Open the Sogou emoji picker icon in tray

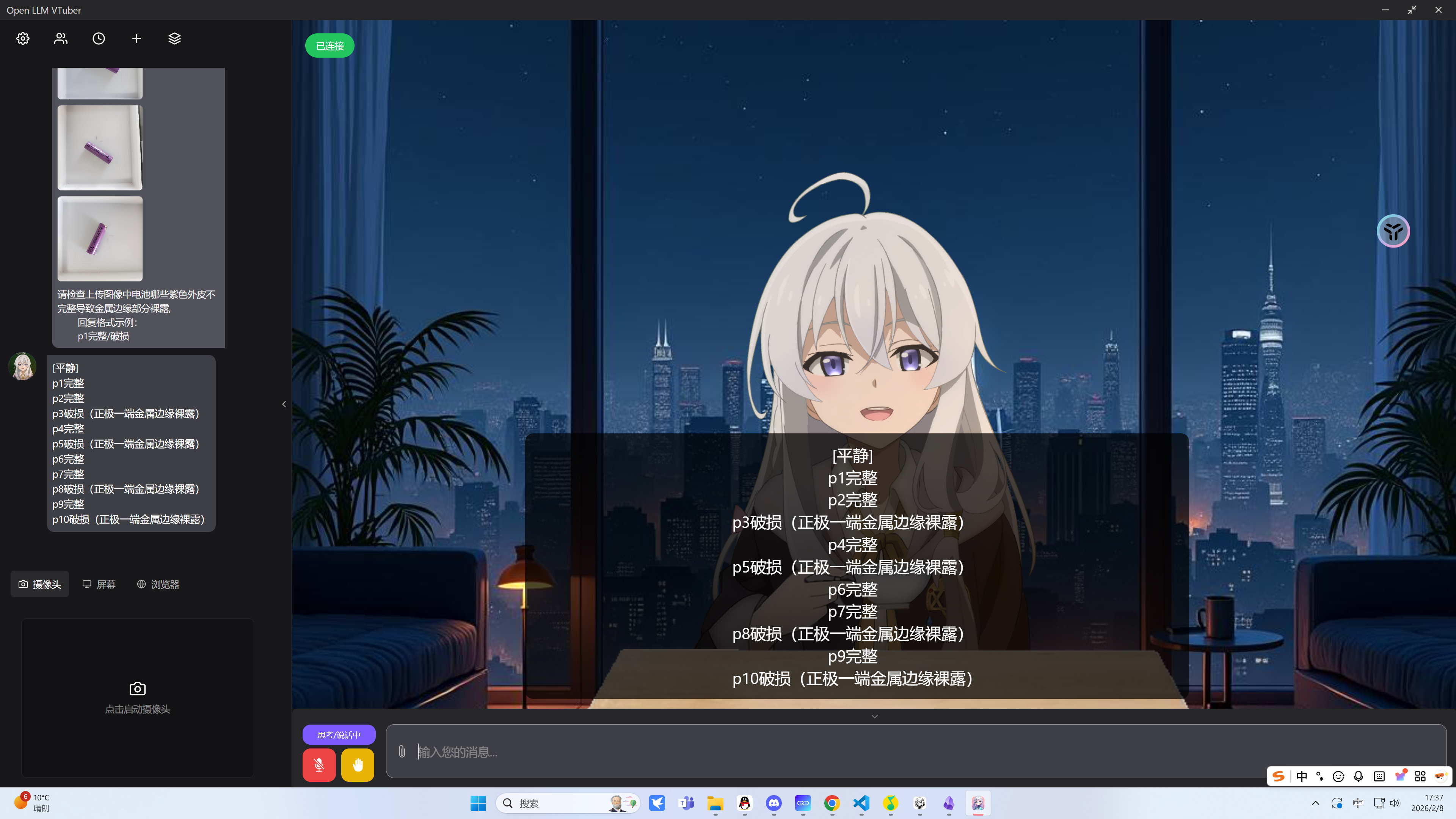[1338, 776]
